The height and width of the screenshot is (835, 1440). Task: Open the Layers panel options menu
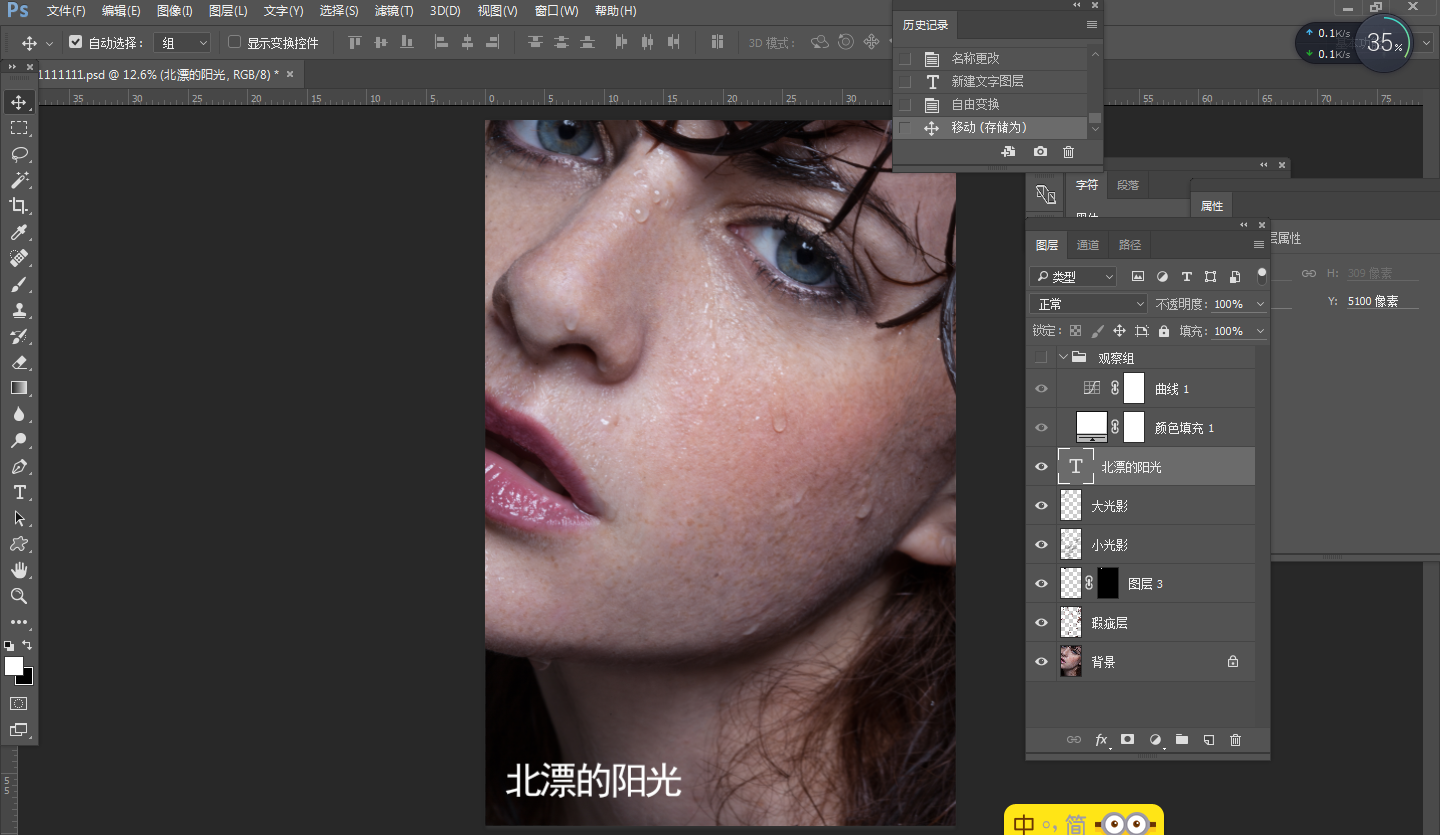point(1259,245)
